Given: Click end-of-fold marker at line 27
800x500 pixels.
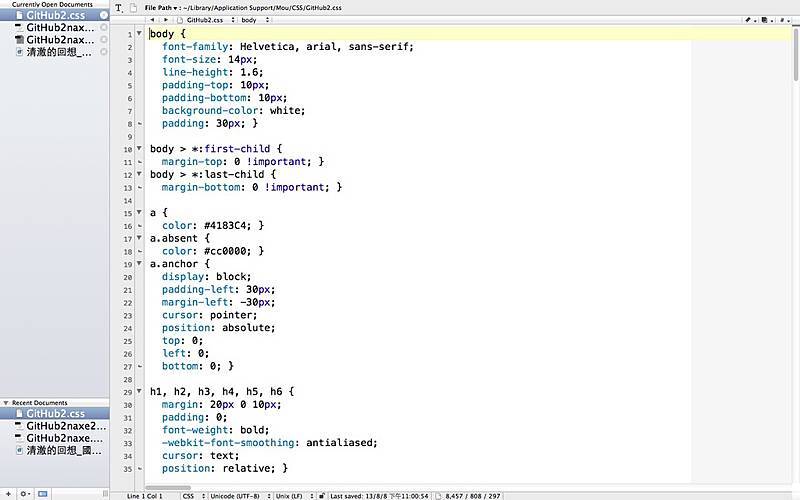Looking at the screenshot, I should 140,366.
